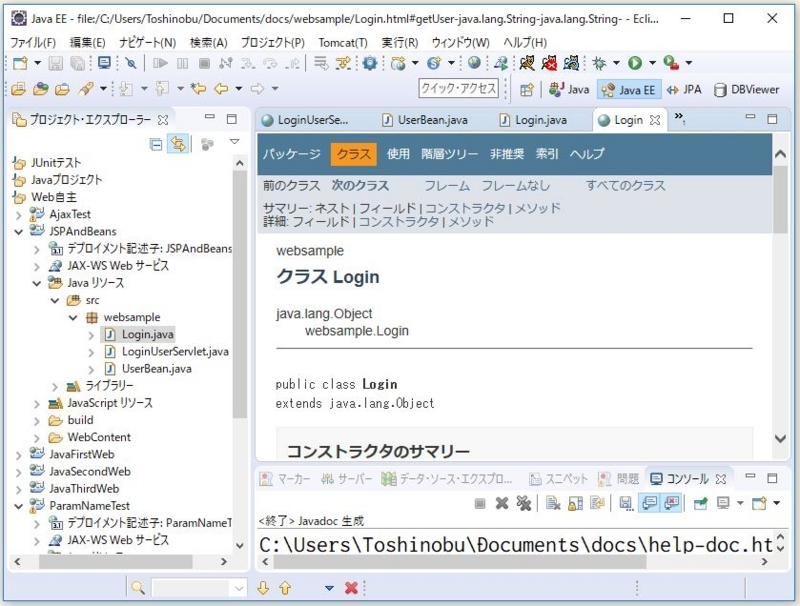
Task: Click the Save All toolbar icon
Action: coord(78,63)
